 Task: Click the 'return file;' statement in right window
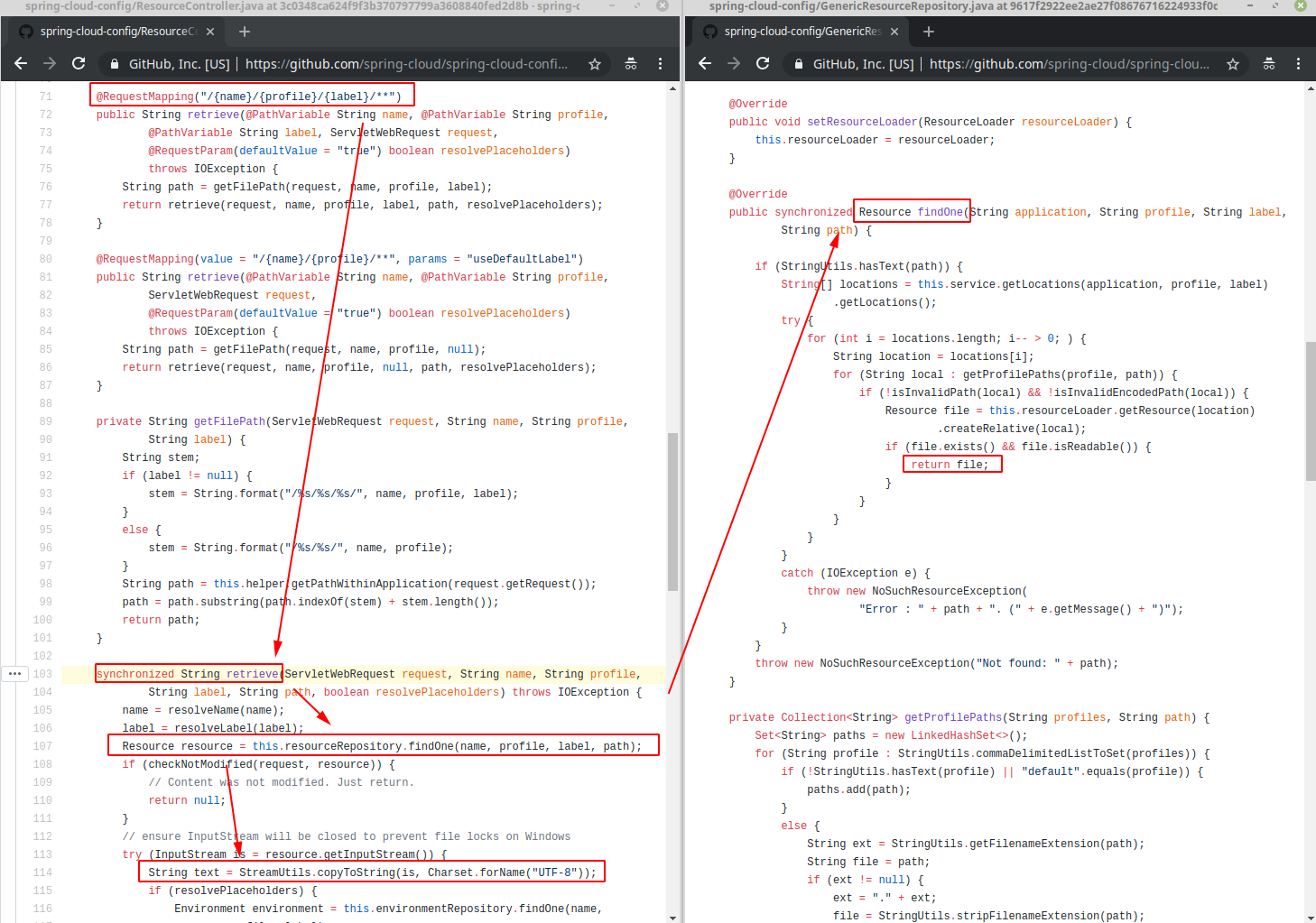click(x=950, y=465)
